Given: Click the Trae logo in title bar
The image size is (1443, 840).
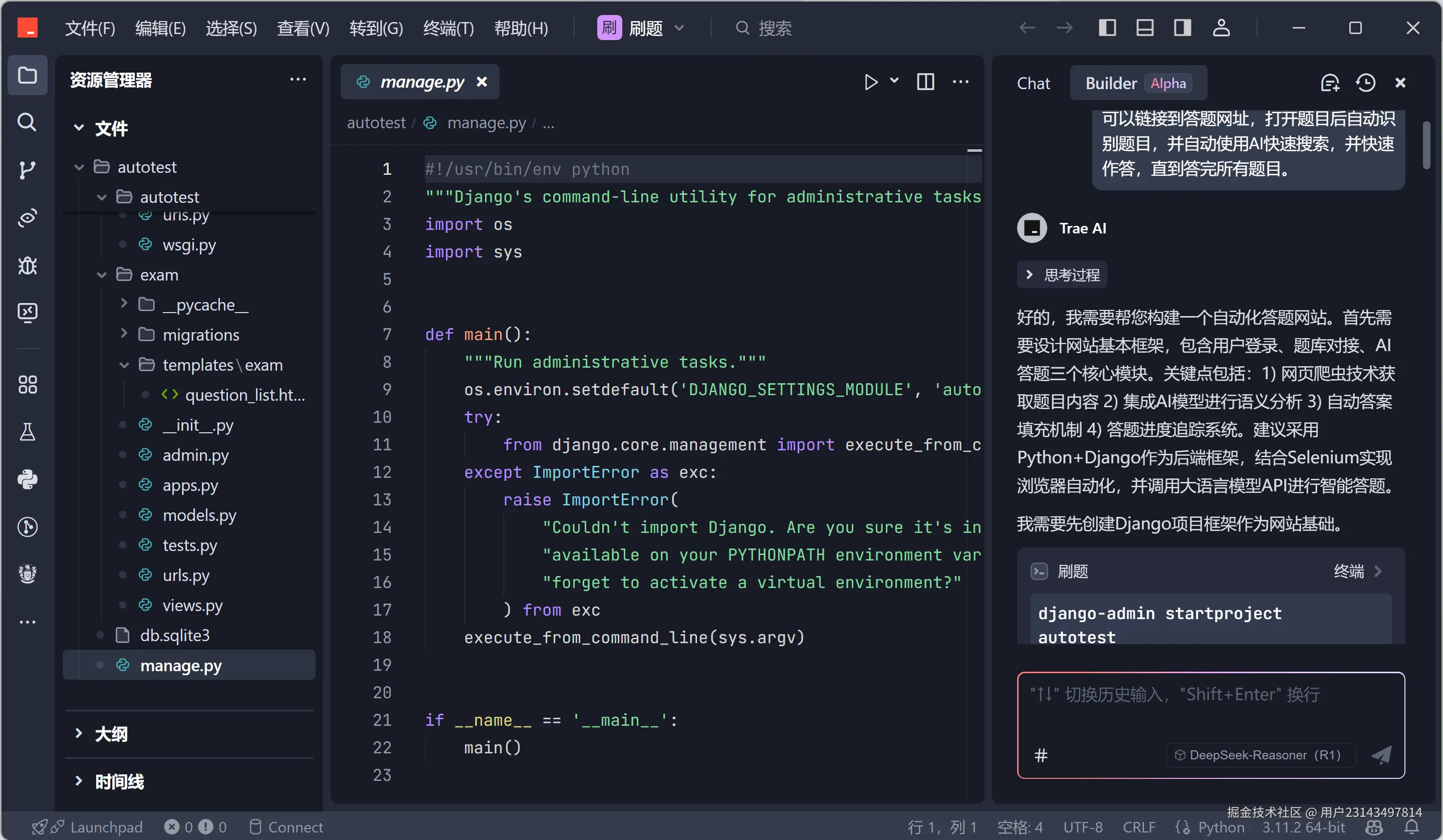Looking at the screenshot, I should tap(27, 28).
